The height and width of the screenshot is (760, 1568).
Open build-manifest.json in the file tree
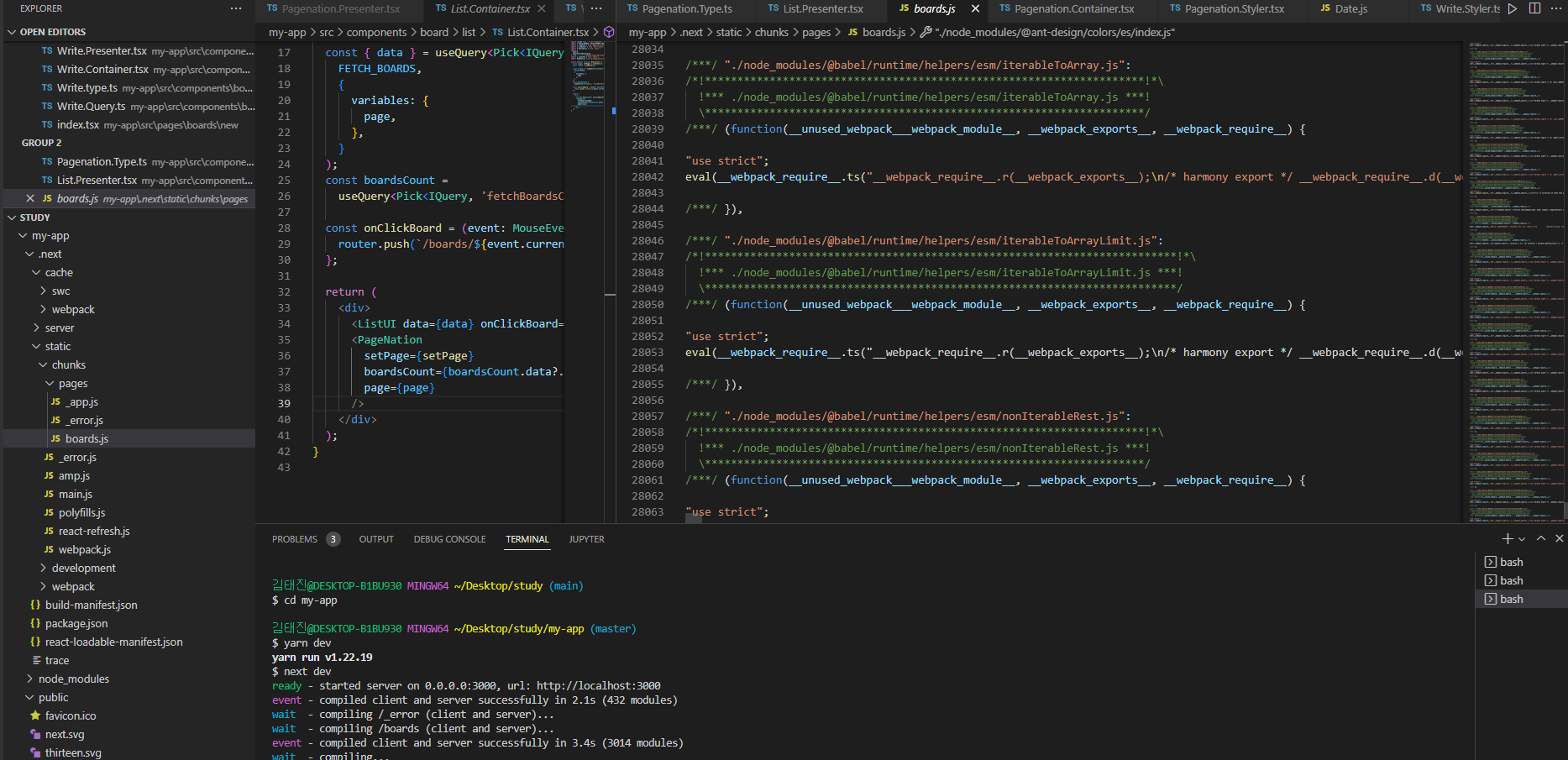pos(128,605)
